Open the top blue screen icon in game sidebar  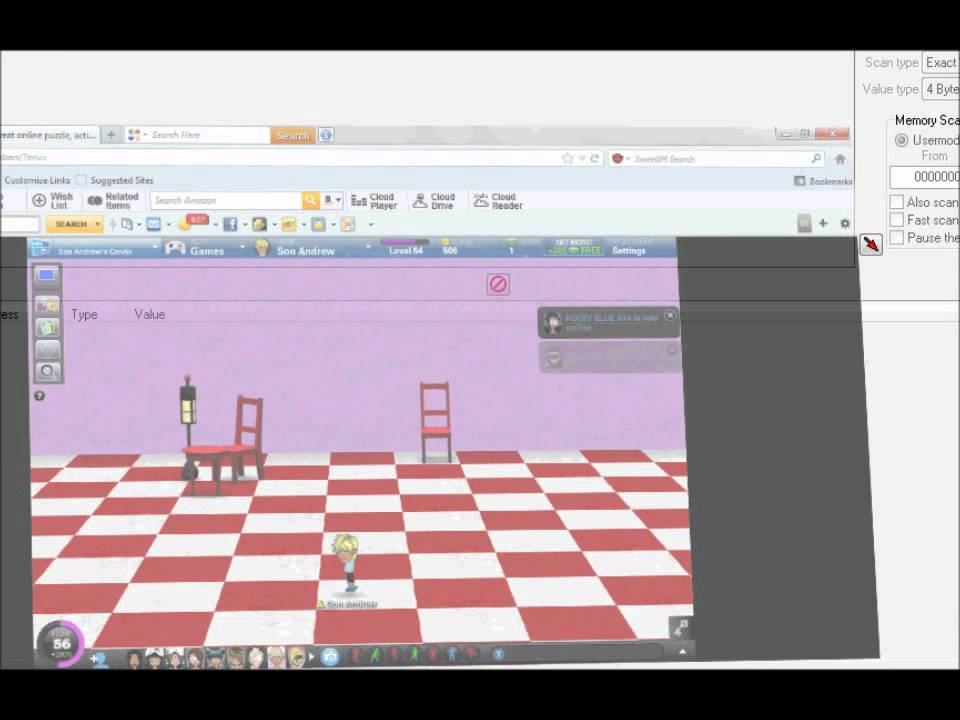(x=47, y=276)
